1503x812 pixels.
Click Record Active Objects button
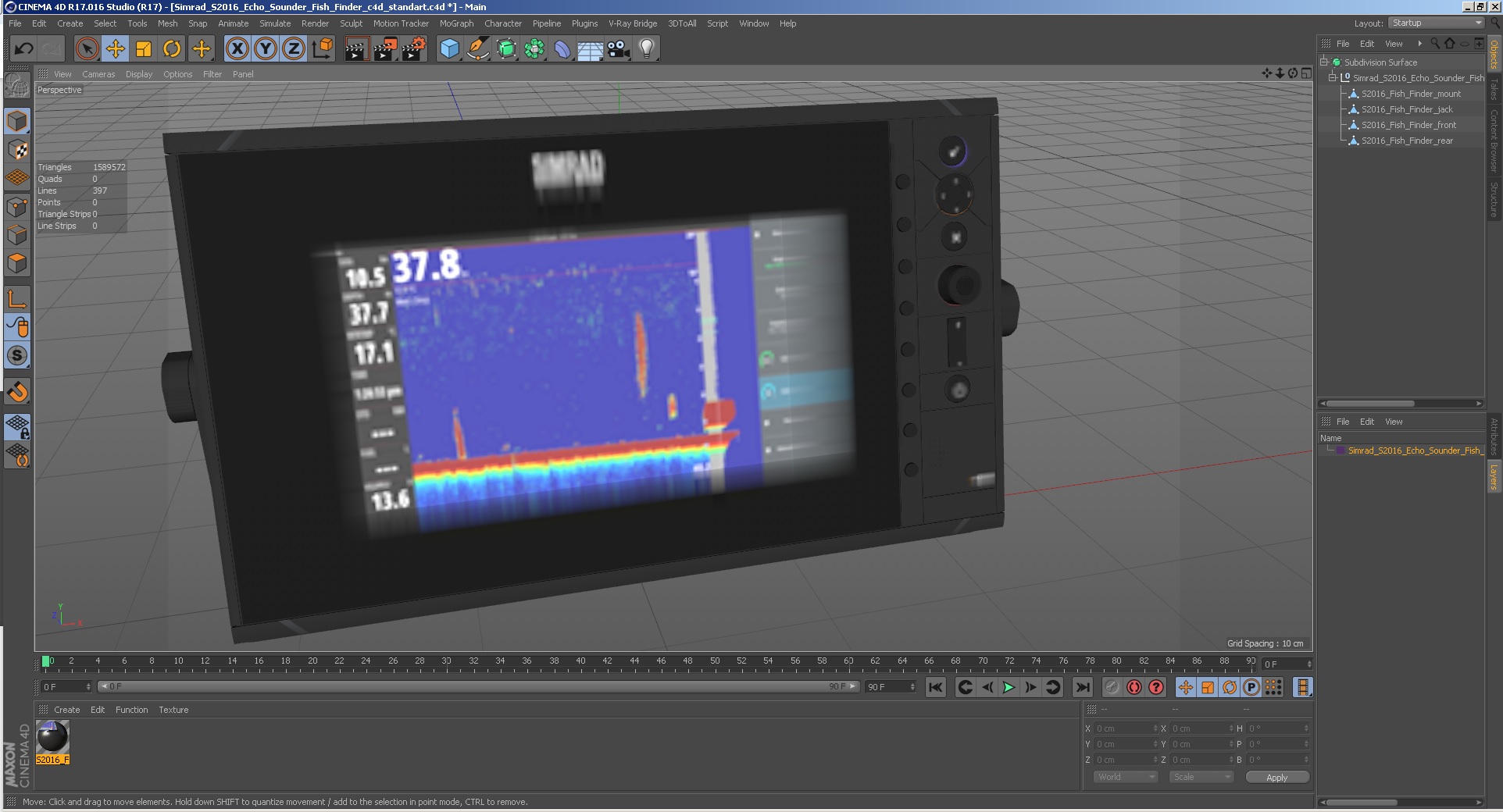click(x=1112, y=687)
